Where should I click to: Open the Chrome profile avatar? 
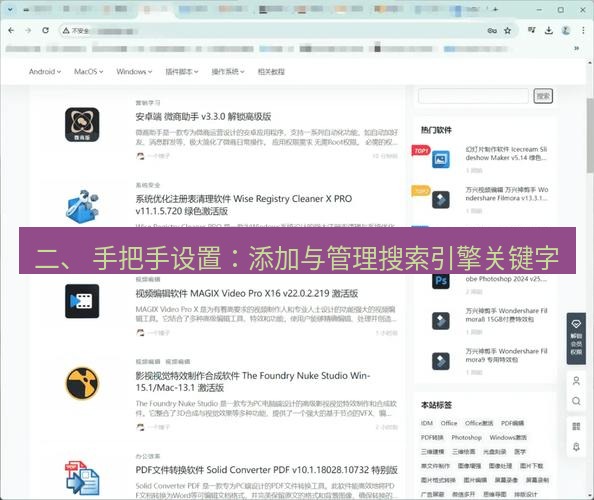pos(566,30)
